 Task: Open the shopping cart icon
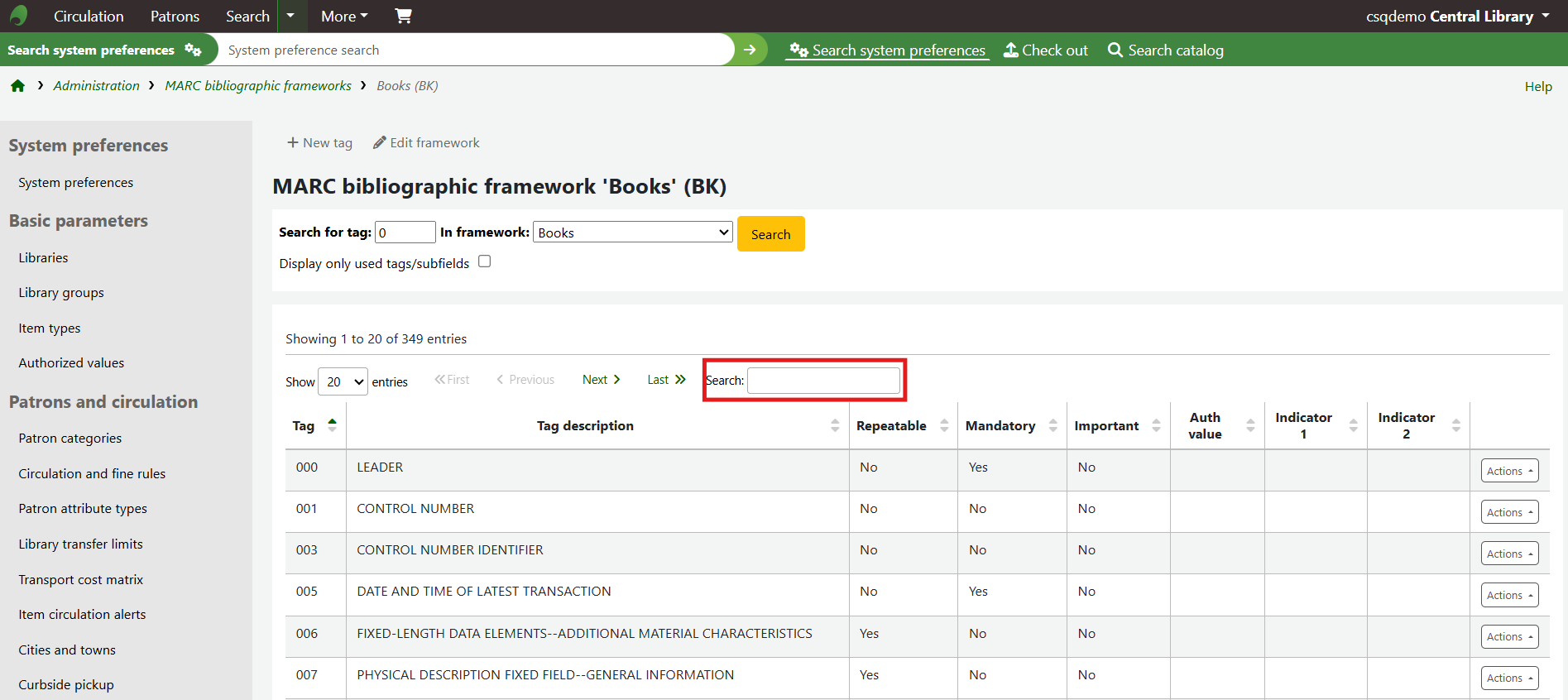point(403,16)
